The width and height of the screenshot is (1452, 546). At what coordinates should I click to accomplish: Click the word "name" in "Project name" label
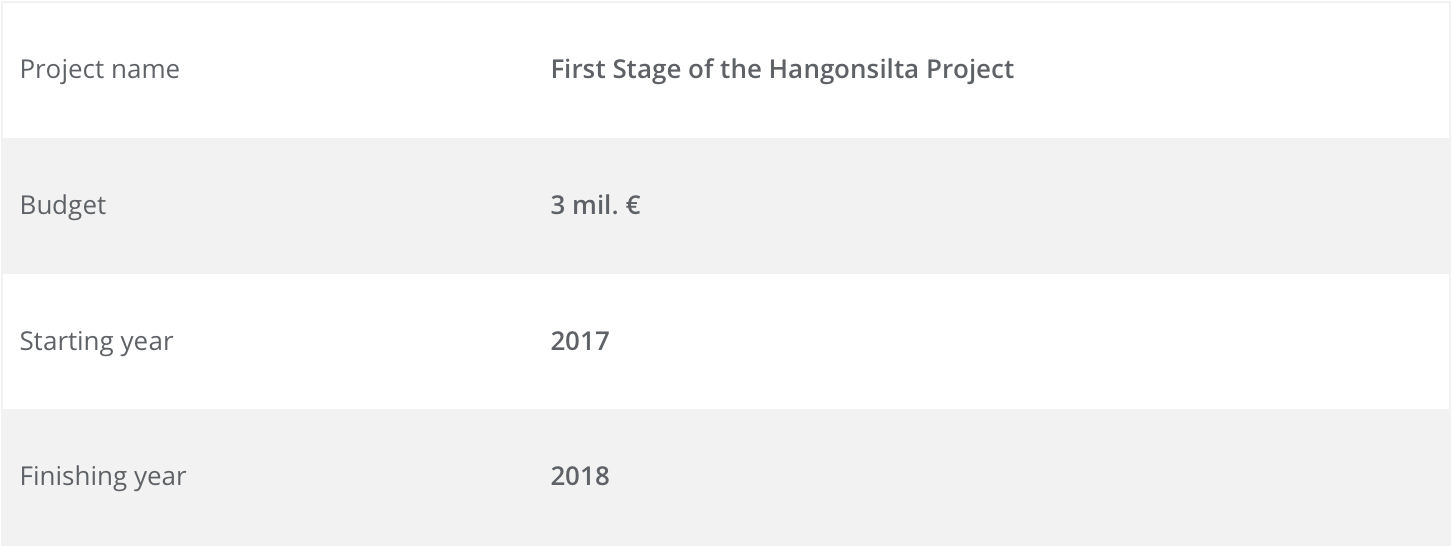click(146, 69)
